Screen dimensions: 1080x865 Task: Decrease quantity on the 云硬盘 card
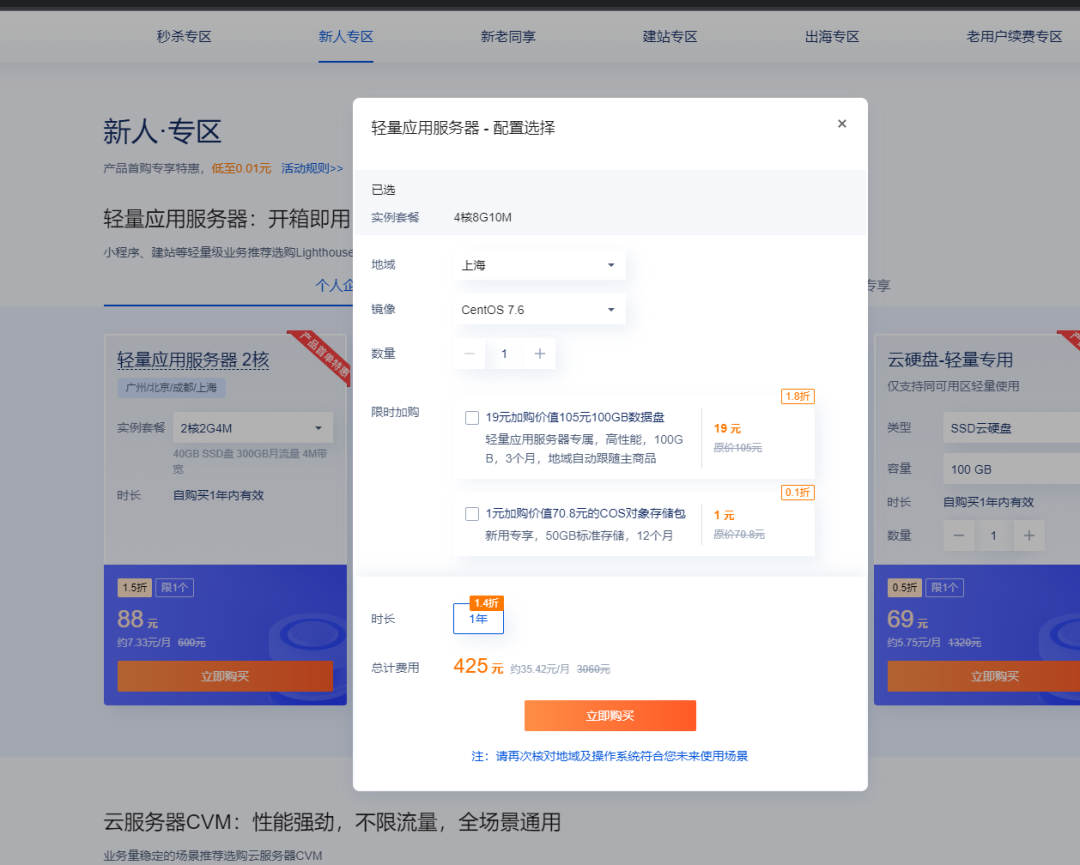pos(959,536)
